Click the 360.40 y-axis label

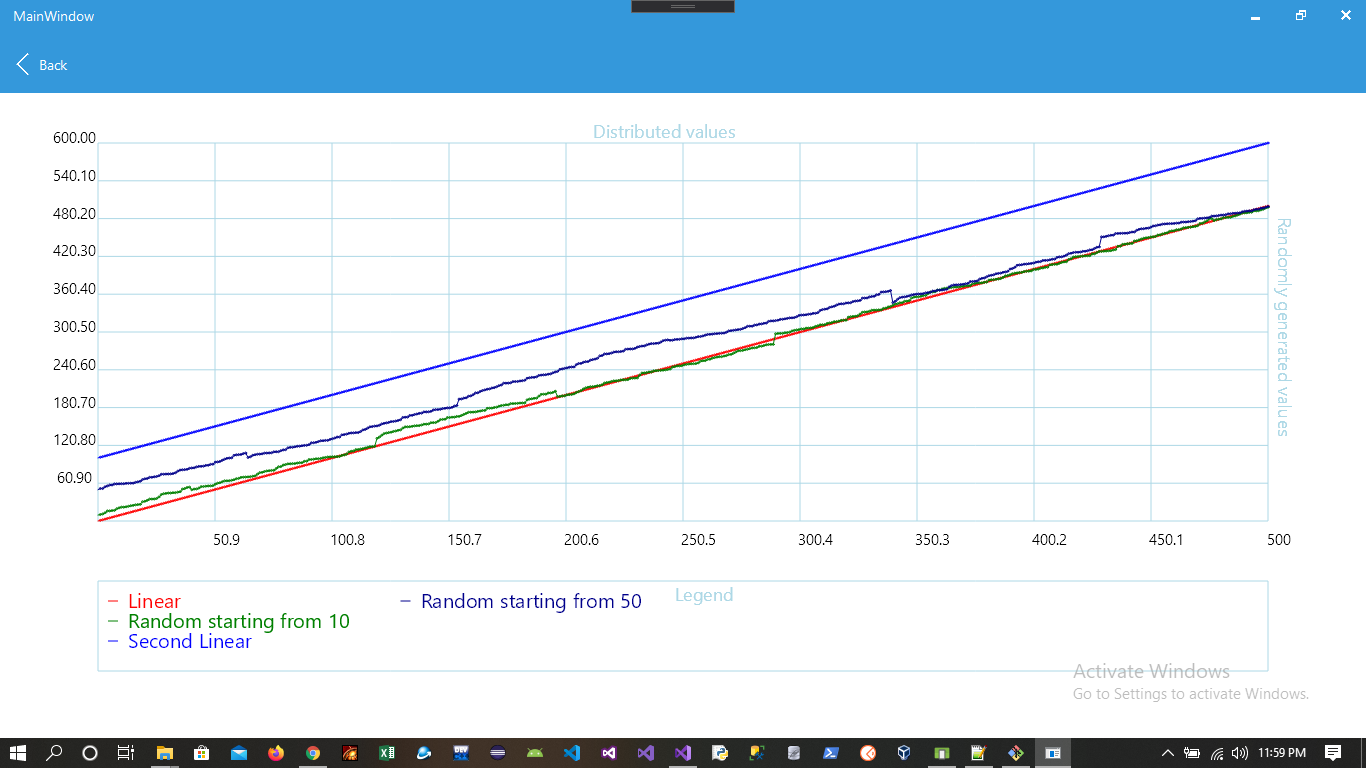(x=75, y=289)
